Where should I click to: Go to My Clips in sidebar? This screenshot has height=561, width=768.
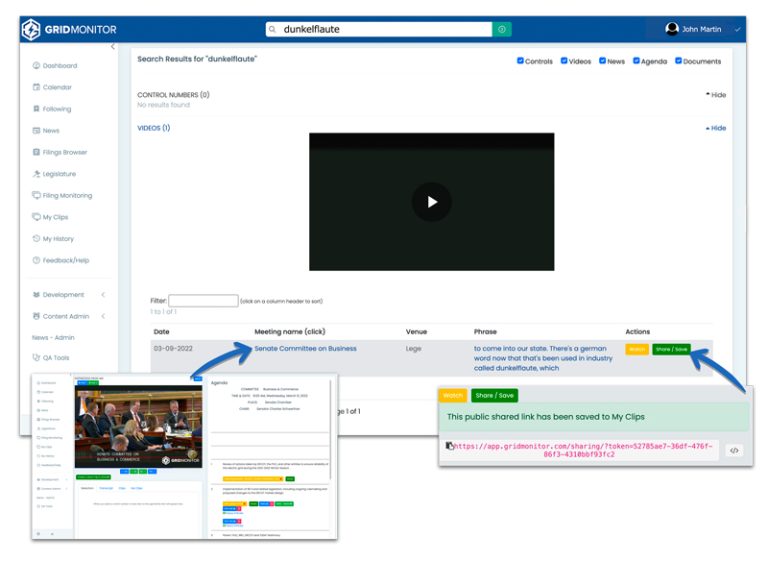coord(55,217)
